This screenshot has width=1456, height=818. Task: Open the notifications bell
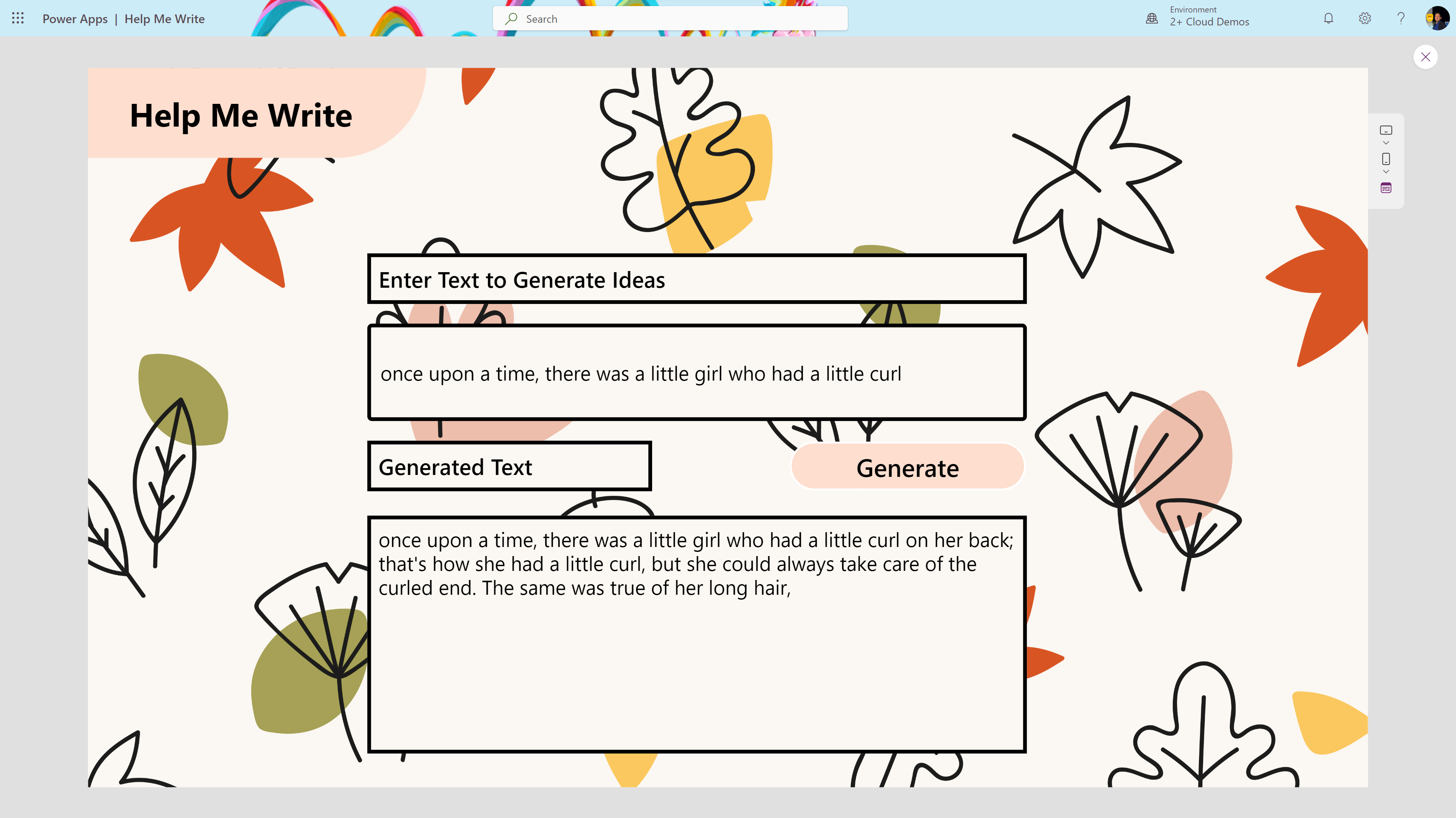point(1328,19)
